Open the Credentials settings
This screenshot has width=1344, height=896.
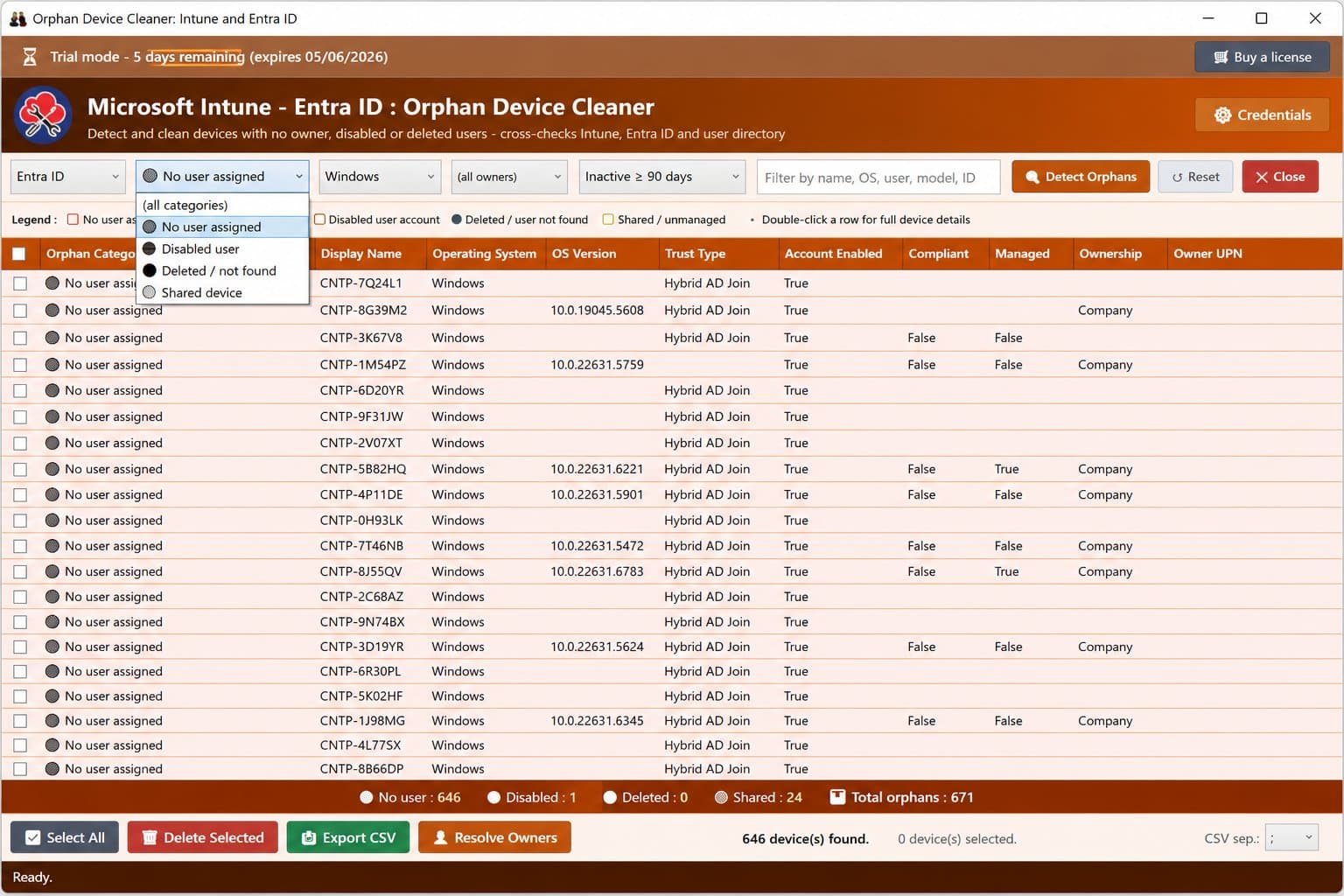coord(1263,115)
